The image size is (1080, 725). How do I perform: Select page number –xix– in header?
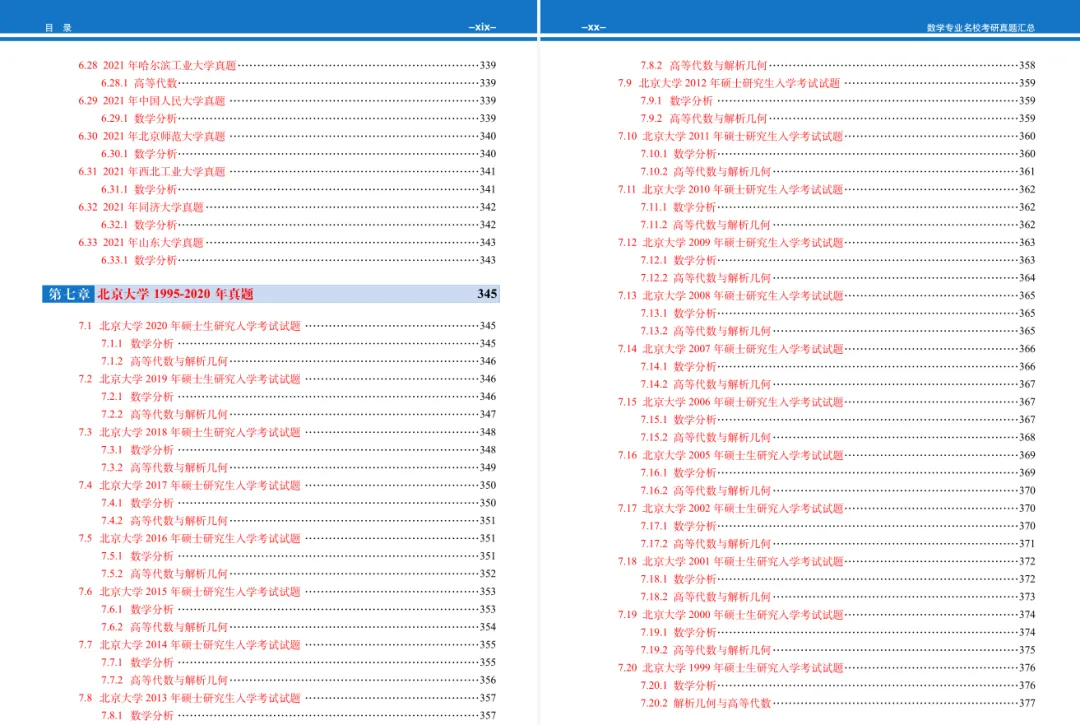(482, 28)
